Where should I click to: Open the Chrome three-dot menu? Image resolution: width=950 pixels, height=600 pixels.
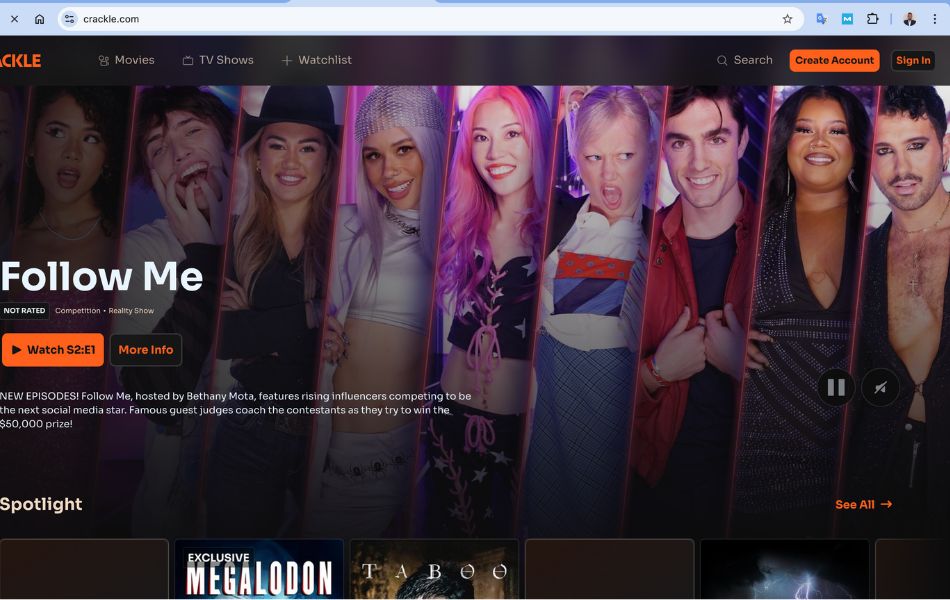[x=935, y=19]
